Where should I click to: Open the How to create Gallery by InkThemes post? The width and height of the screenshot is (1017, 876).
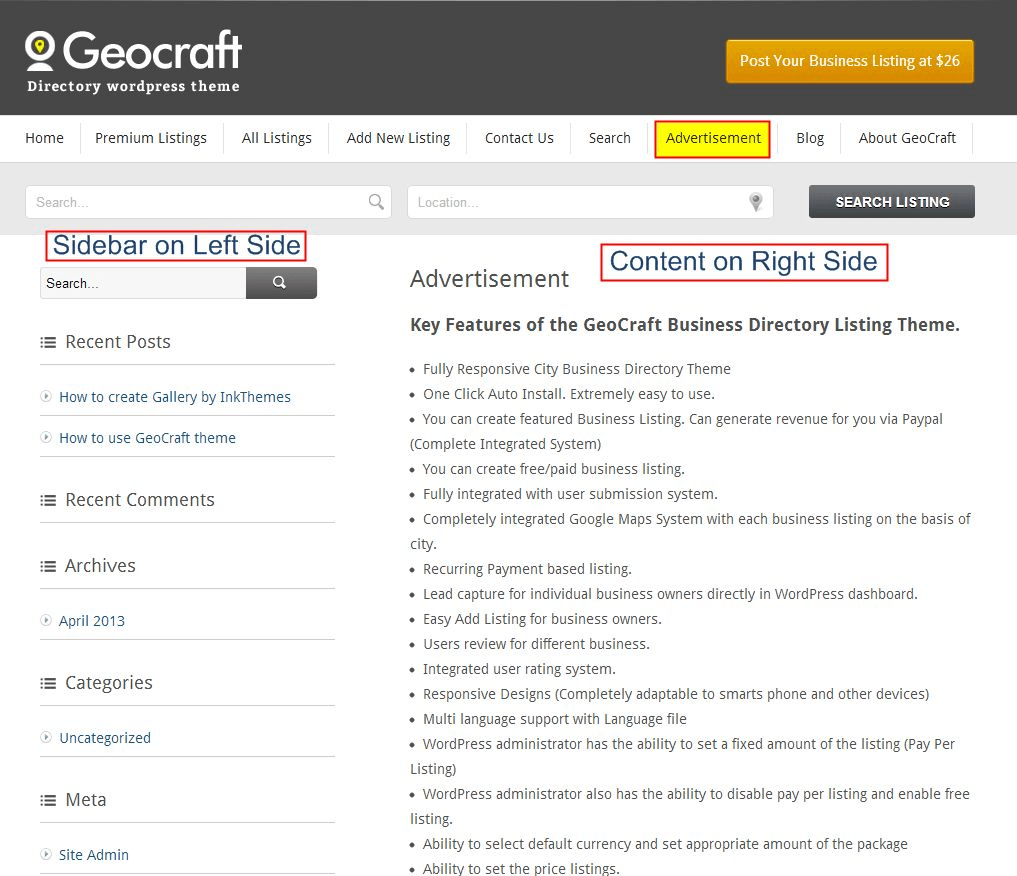(x=175, y=397)
